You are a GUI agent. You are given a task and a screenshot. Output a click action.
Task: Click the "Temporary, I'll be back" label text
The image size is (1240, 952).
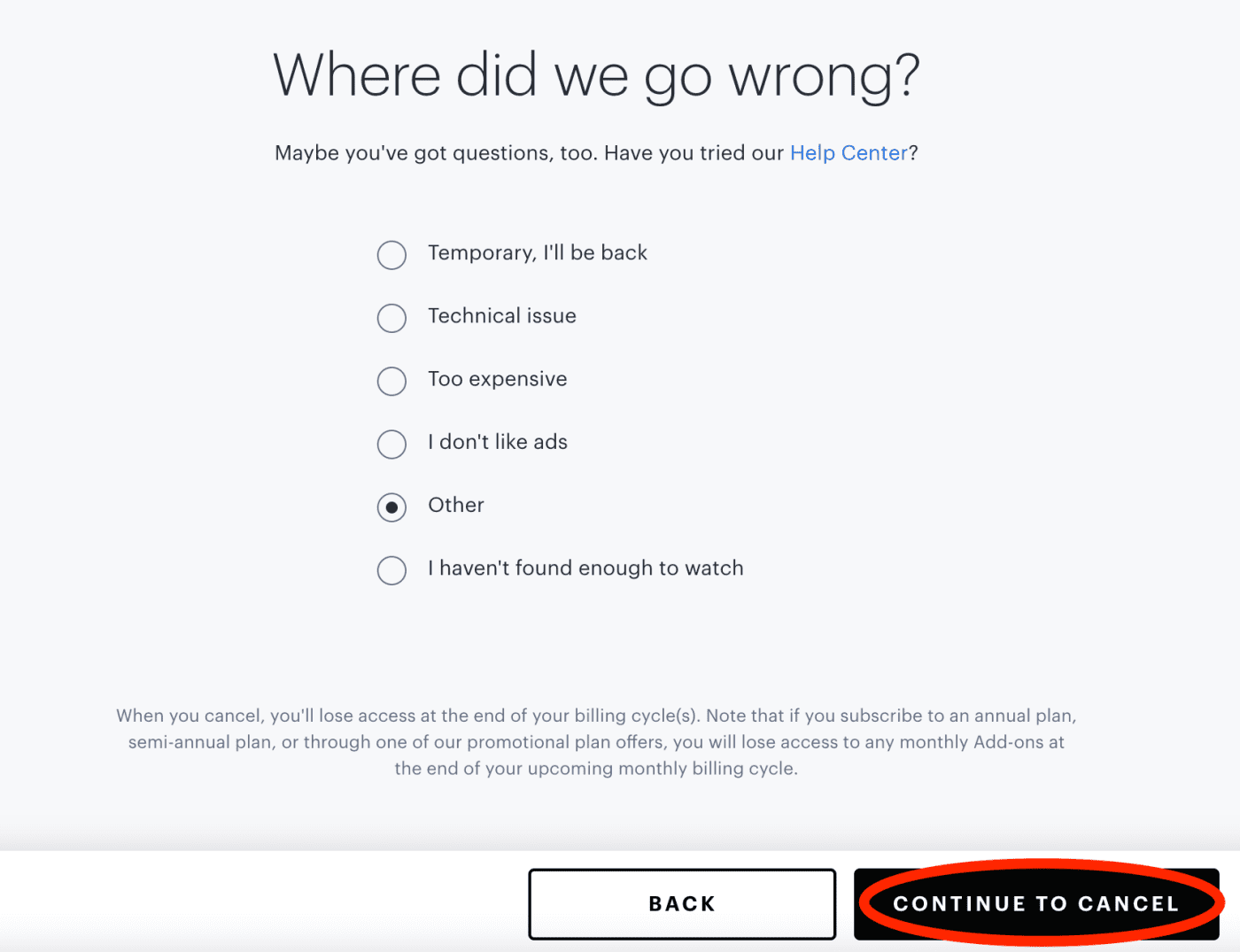coord(537,253)
